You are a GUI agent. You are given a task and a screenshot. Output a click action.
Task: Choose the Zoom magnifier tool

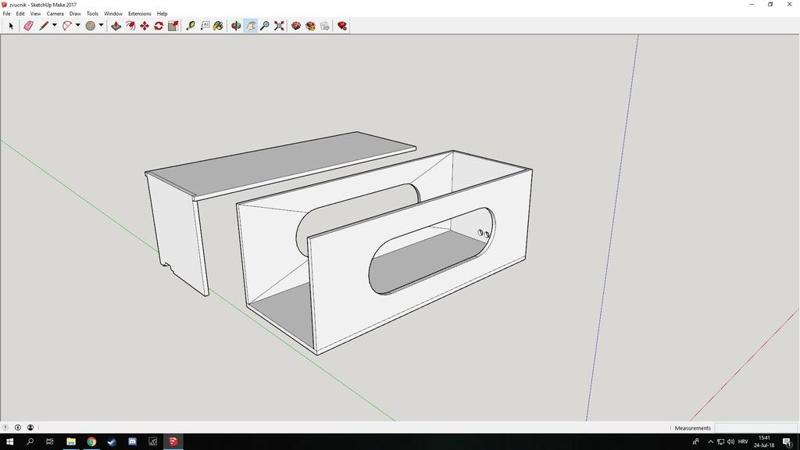click(265, 26)
